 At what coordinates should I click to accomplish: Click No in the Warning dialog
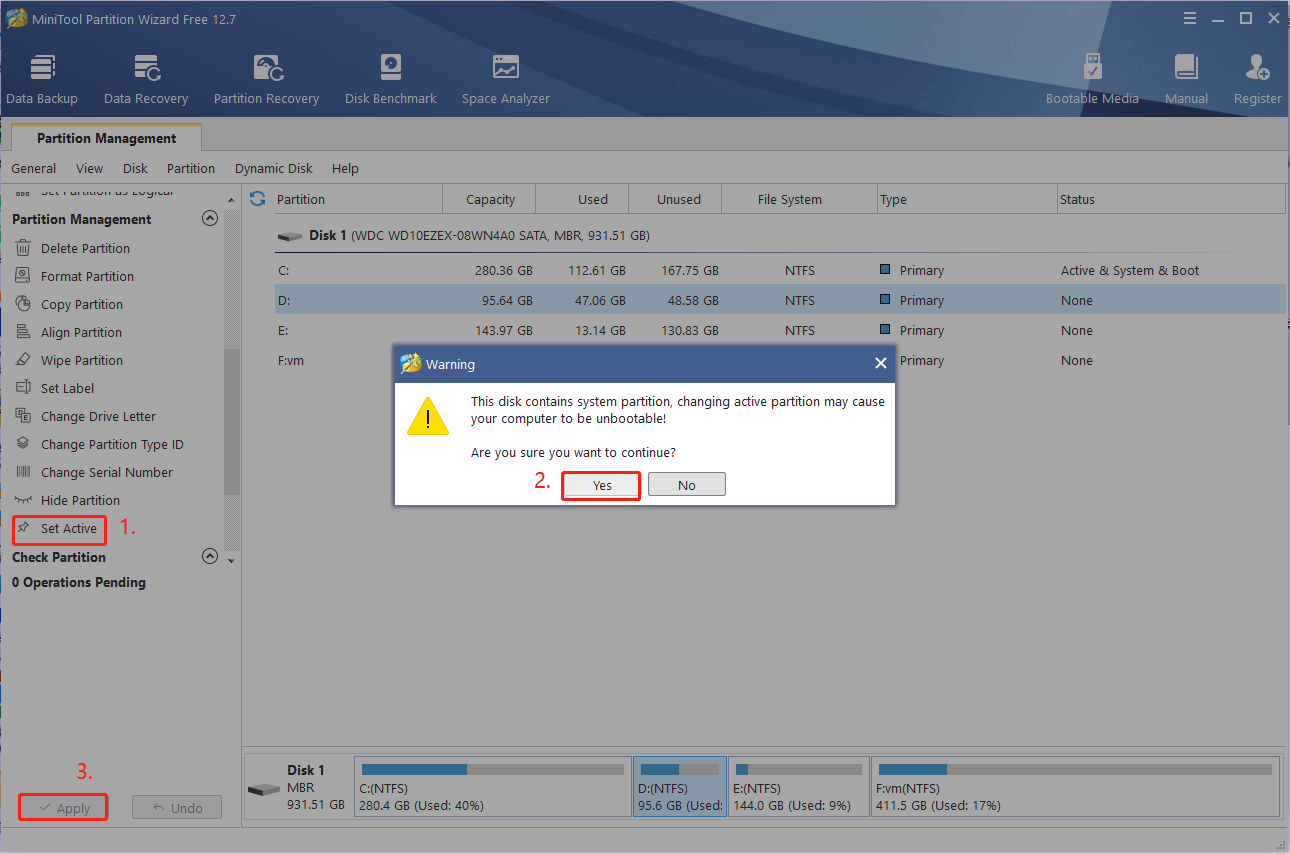coord(687,485)
